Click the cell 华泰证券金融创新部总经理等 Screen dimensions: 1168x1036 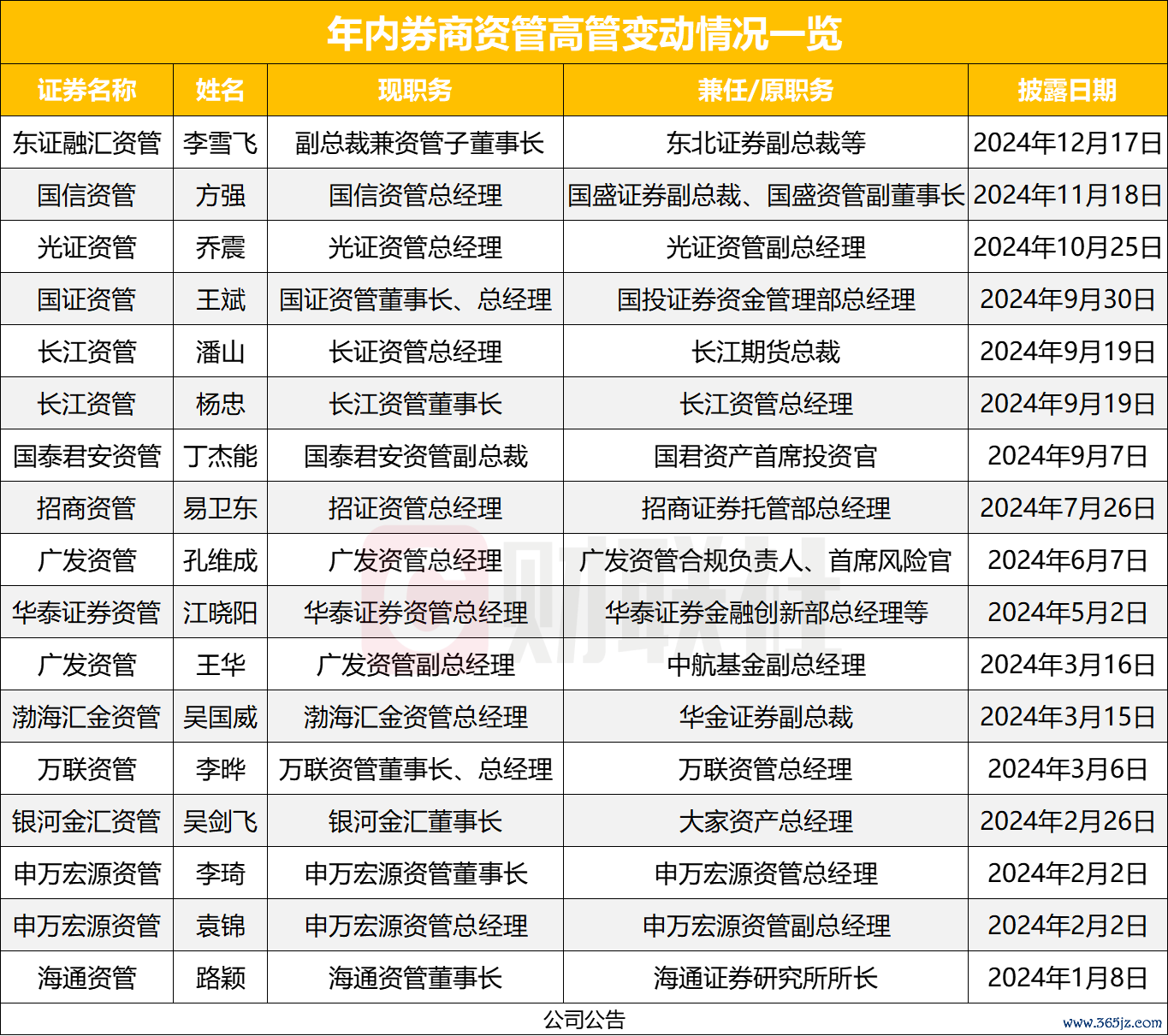coord(766,613)
